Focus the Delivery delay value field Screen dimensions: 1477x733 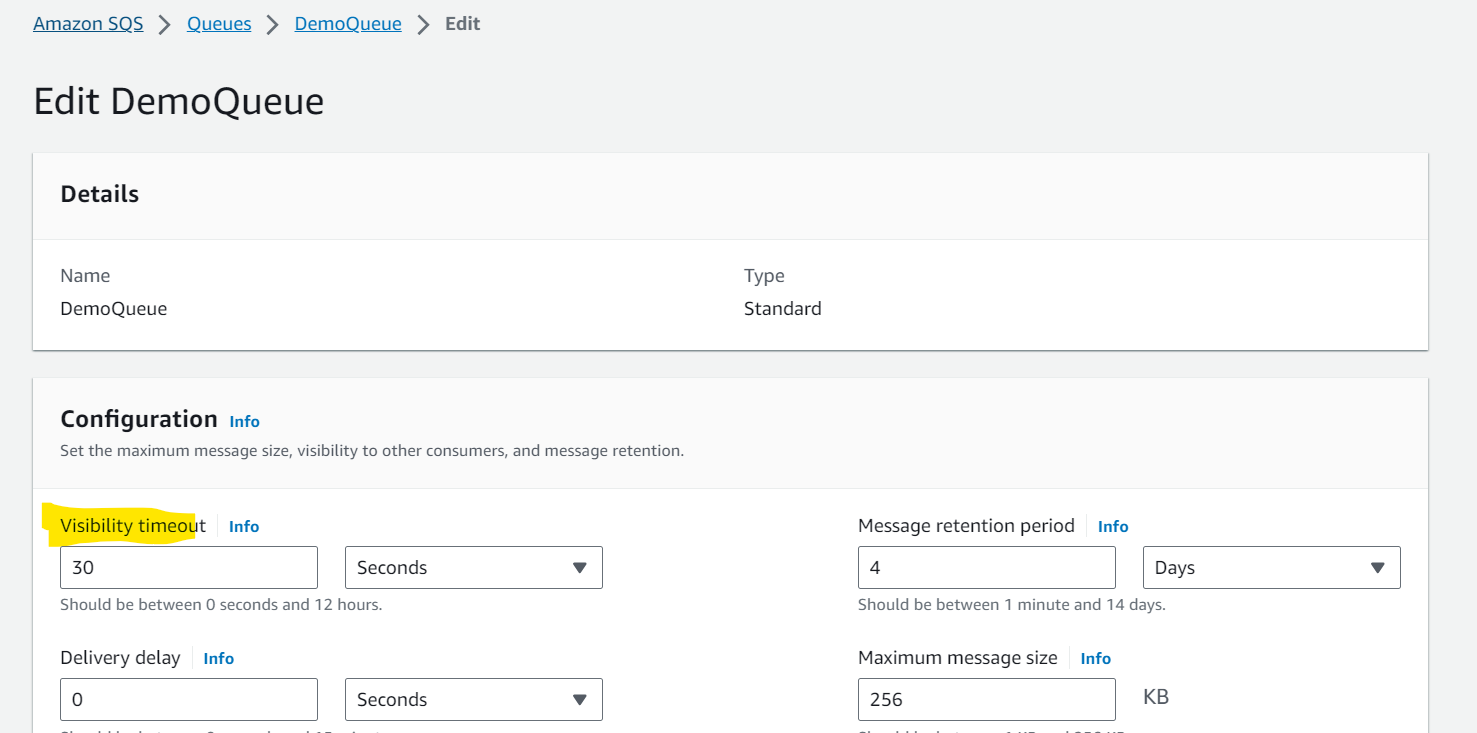[x=189, y=699]
